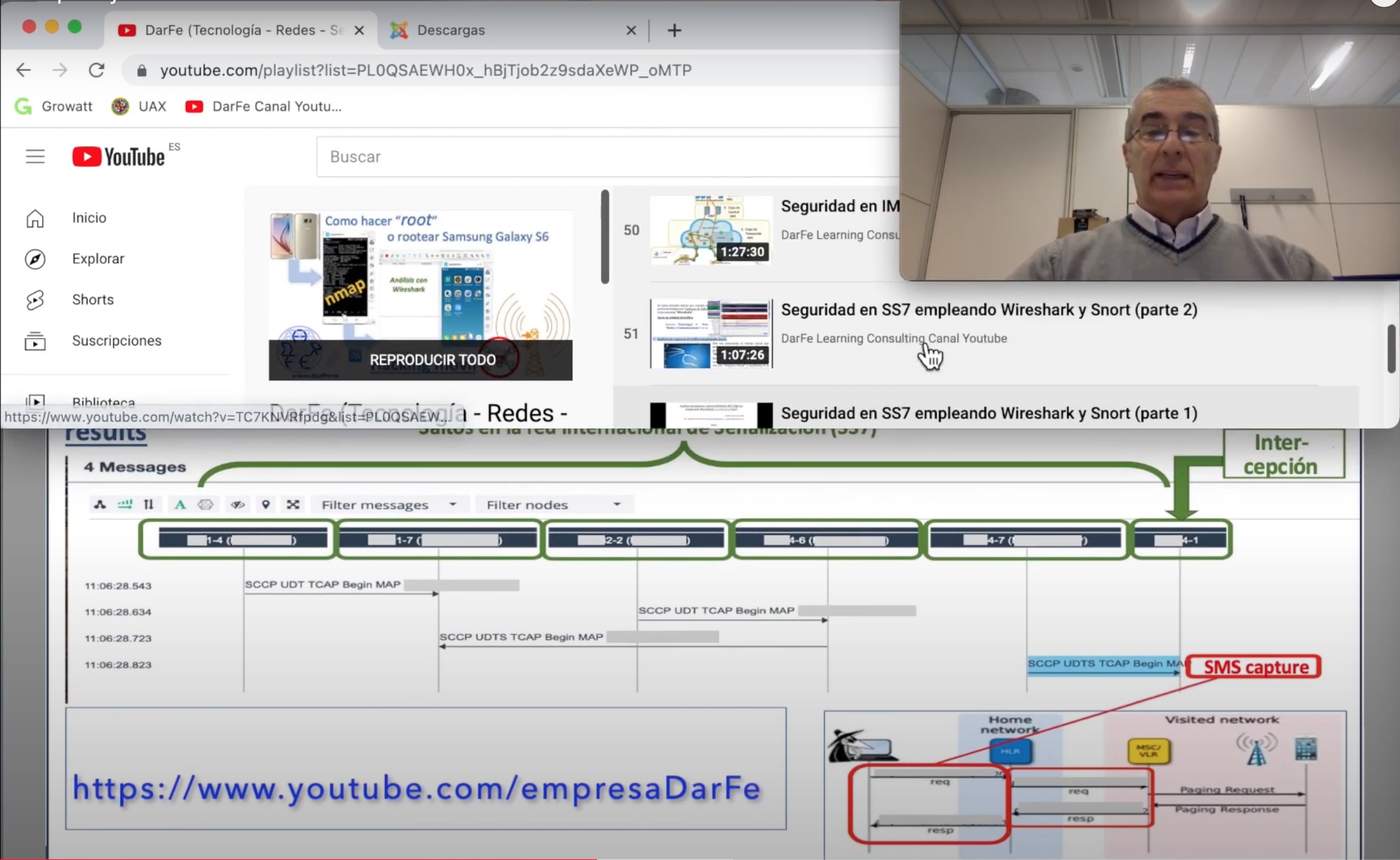Screen dimensions: 1400x860
Task: Open the SS7 parte 2 video thumbnail
Action: coord(711,334)
